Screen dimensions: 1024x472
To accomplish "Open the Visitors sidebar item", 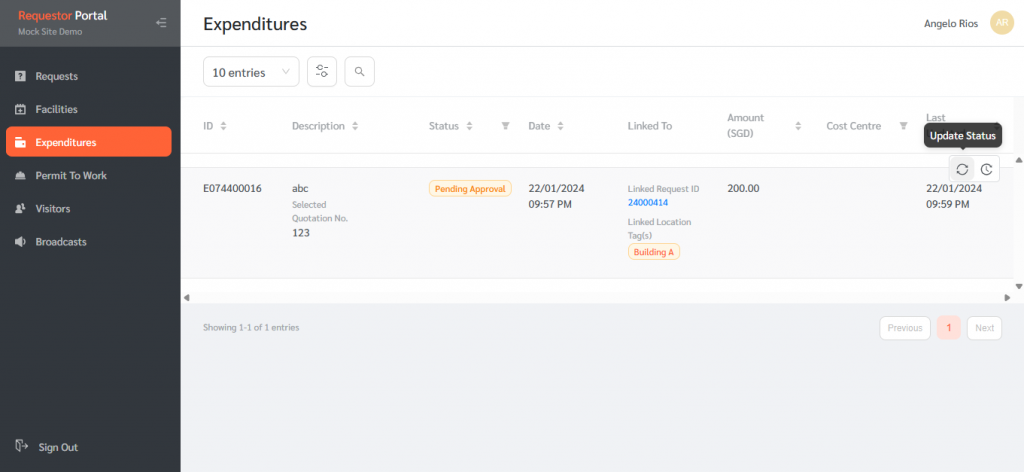I will point(52,208).
